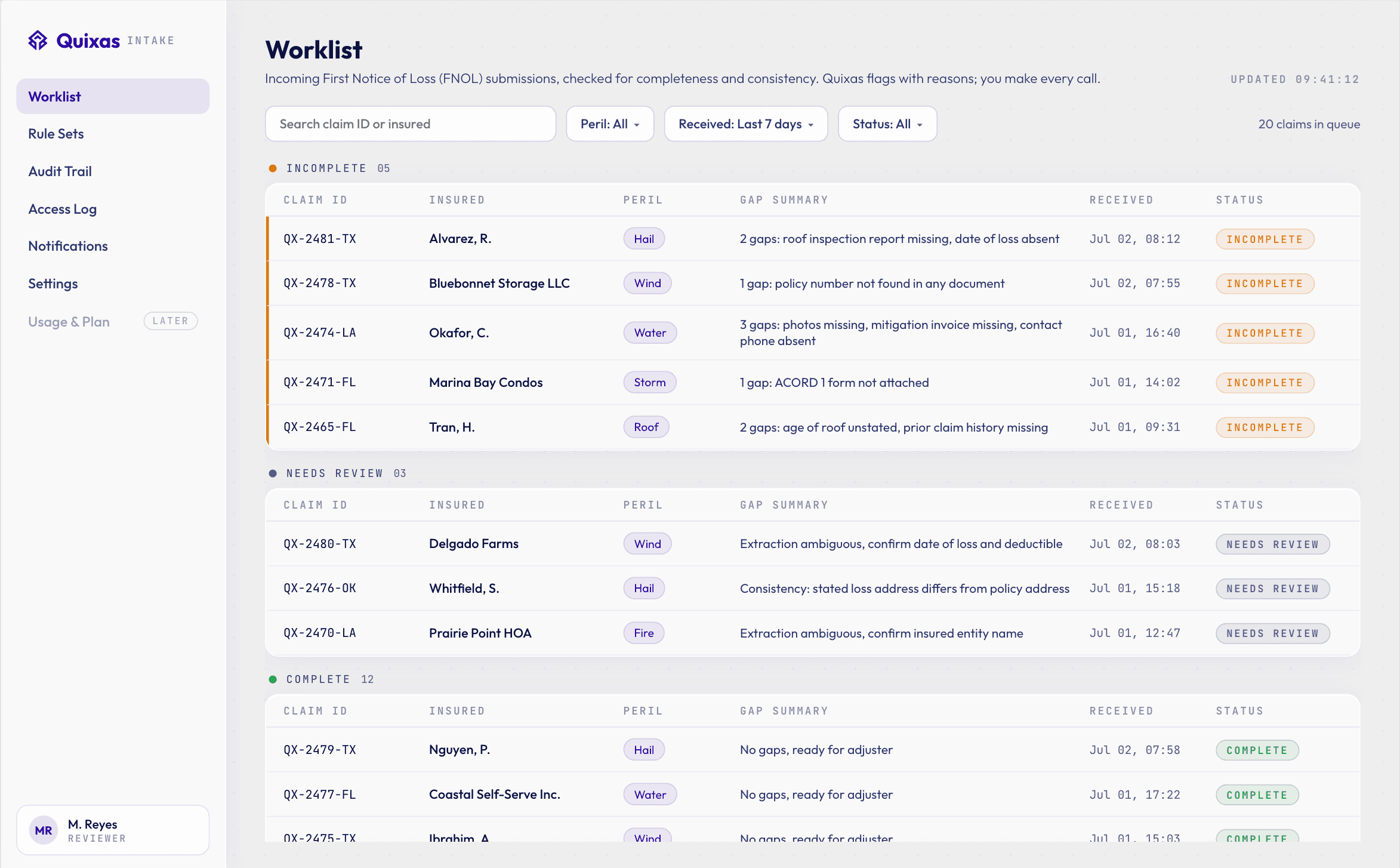Click the Wind tag on Bluebonnet Storage row

pyautogui.click(x=647, y=283)
